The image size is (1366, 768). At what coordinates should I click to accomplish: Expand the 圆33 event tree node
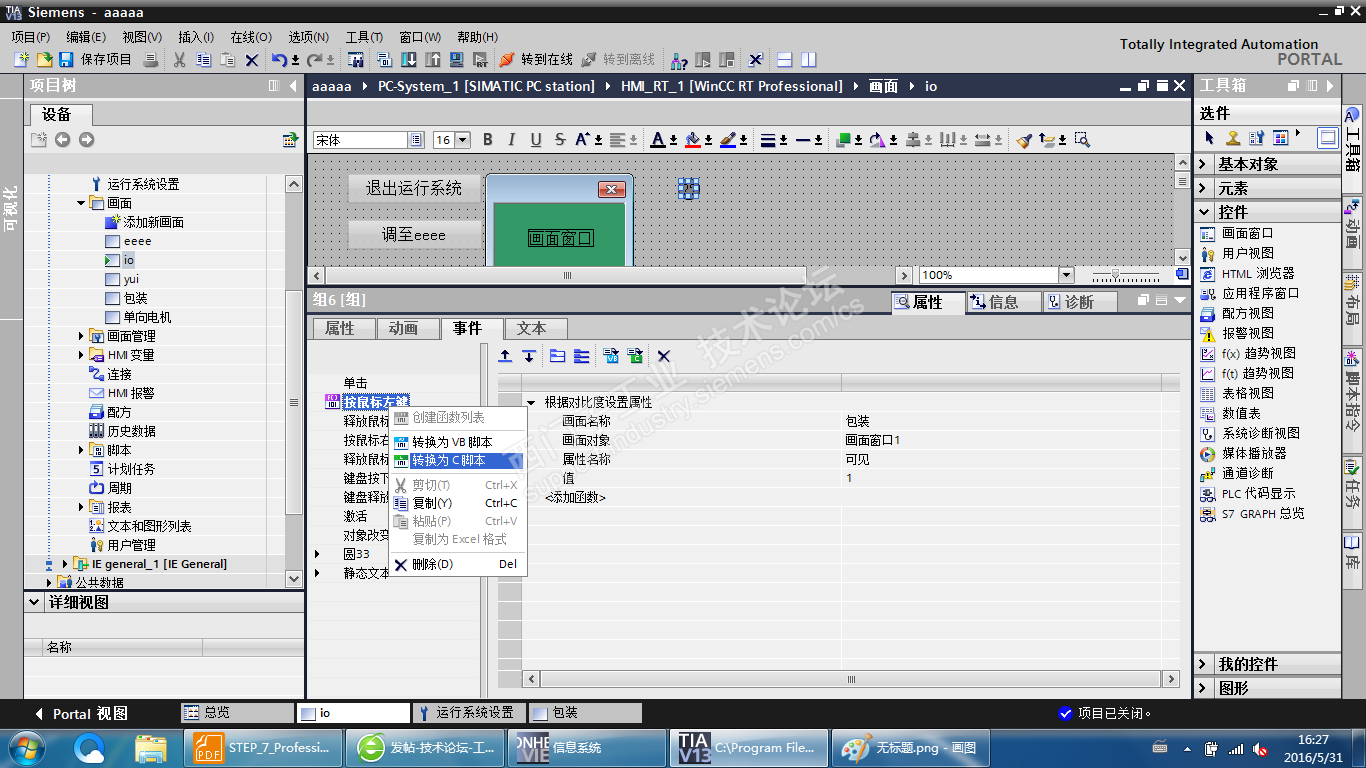click(318, 554)
